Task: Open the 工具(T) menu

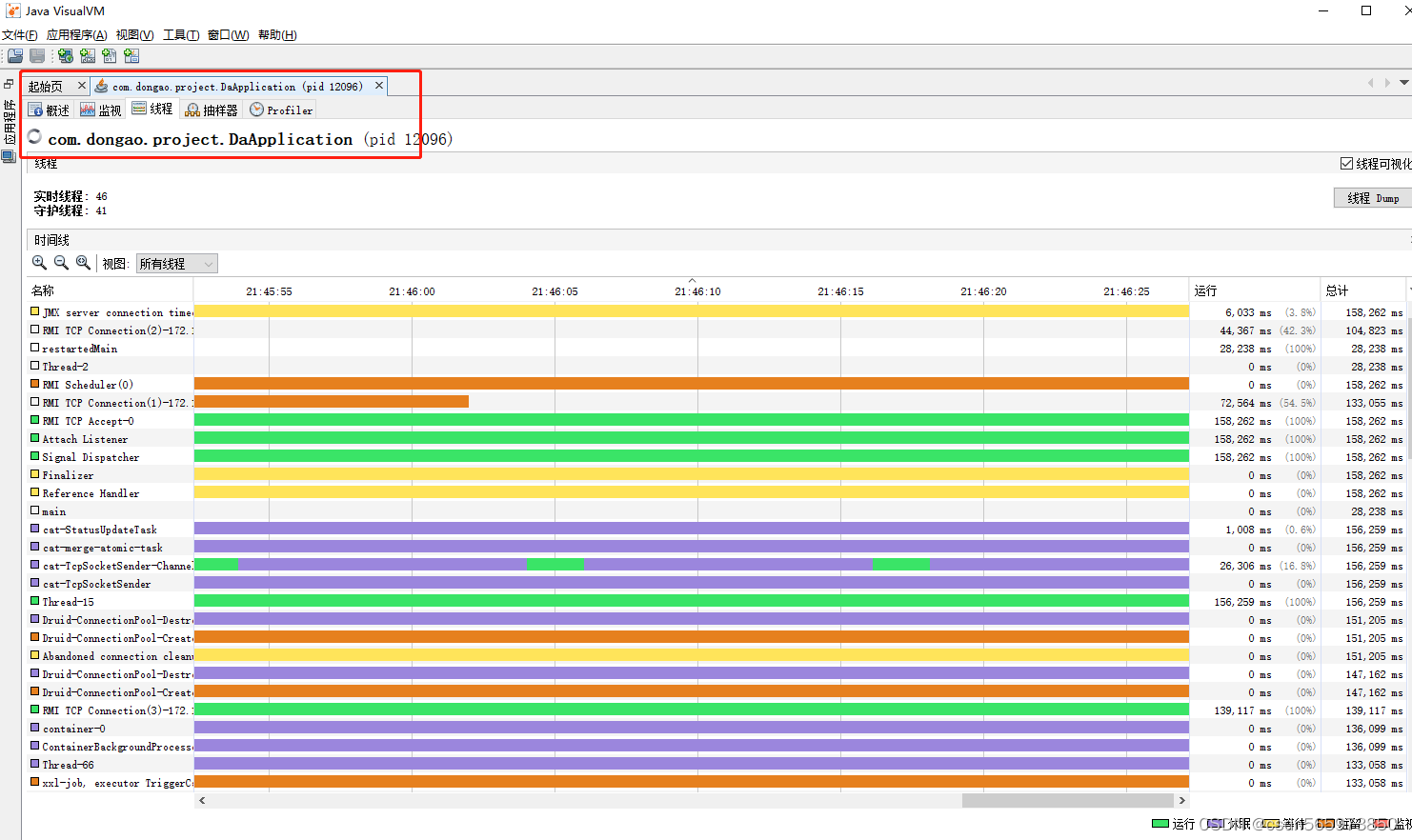Action: click(x=181, y=35)
